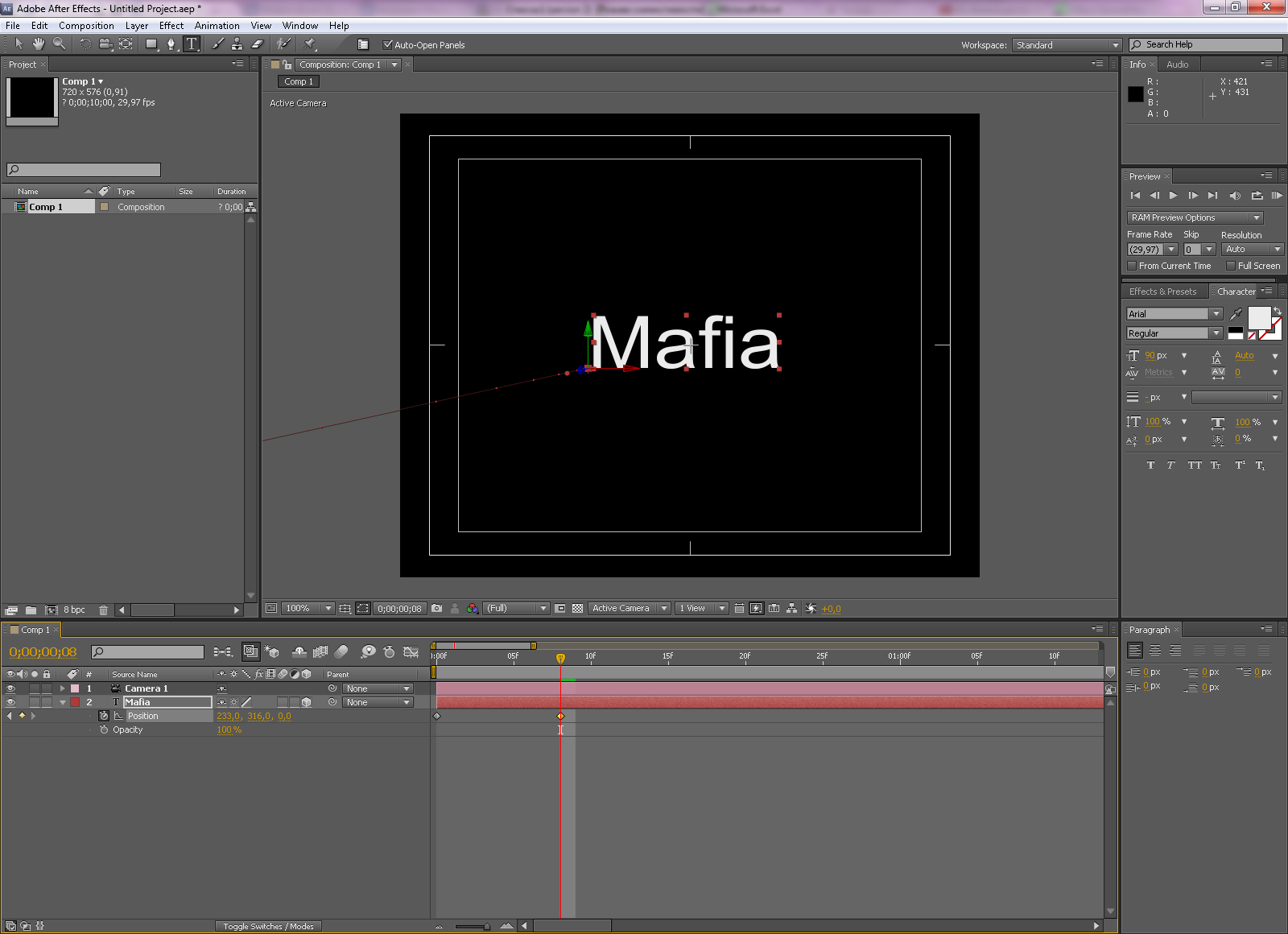The height and width of the screenshot is (934, 1288).
Task: Open the Layer menu
Action: (x=136, y=26)
